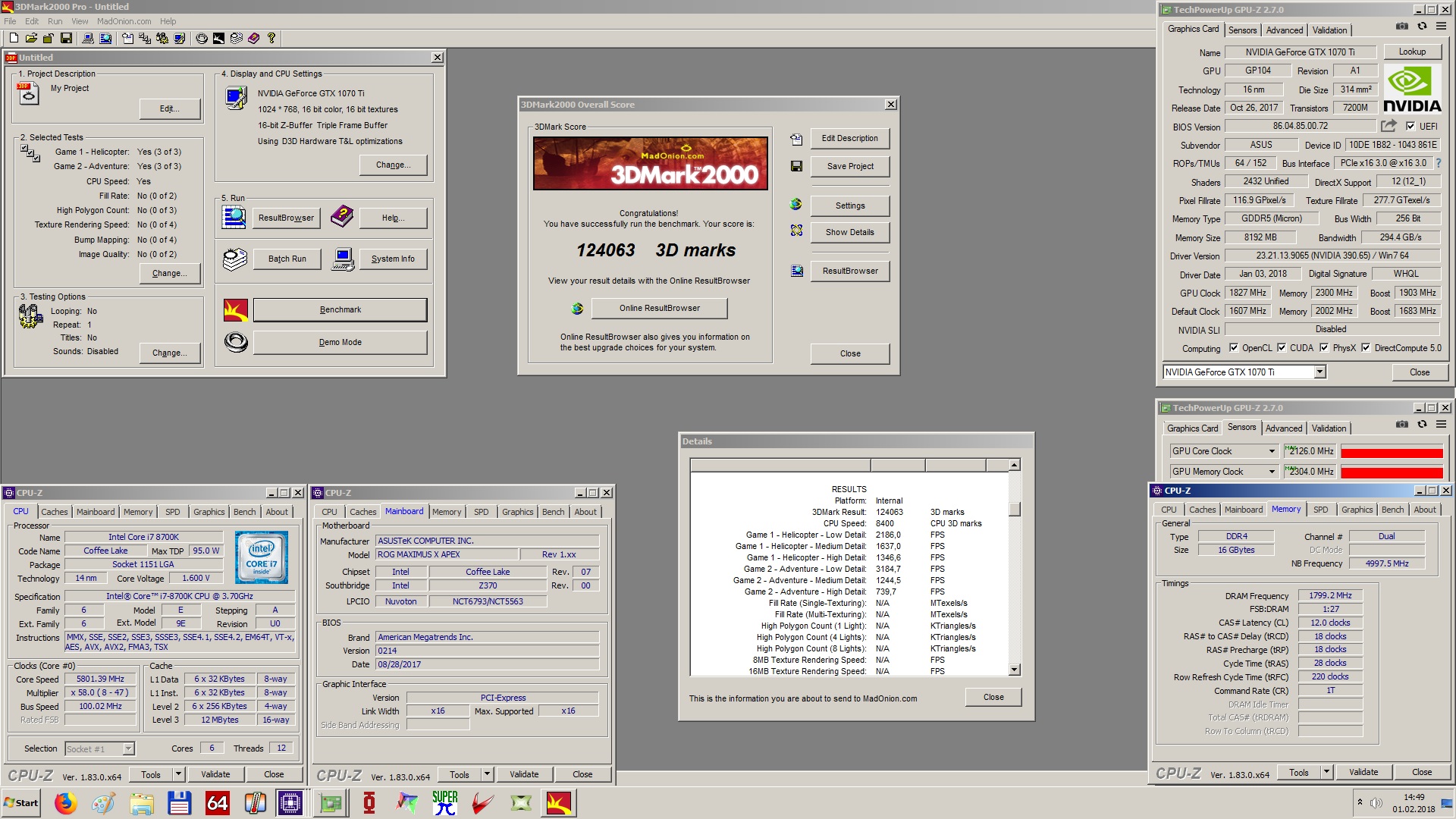Screen dimensions: 1456x819
Task: Open the Run menu in 3DMark2000
Action: 55,21
